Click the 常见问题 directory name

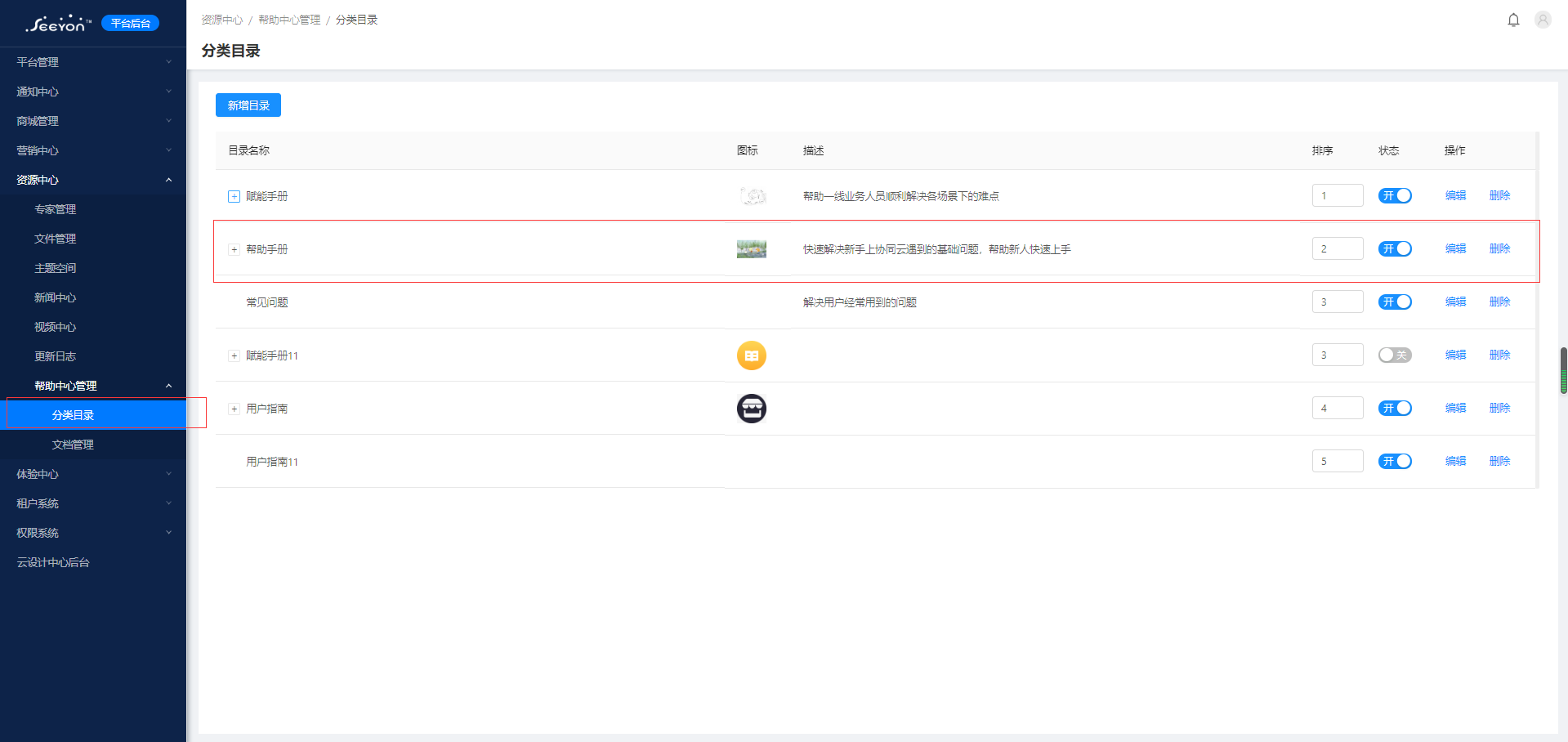point(267,302)
